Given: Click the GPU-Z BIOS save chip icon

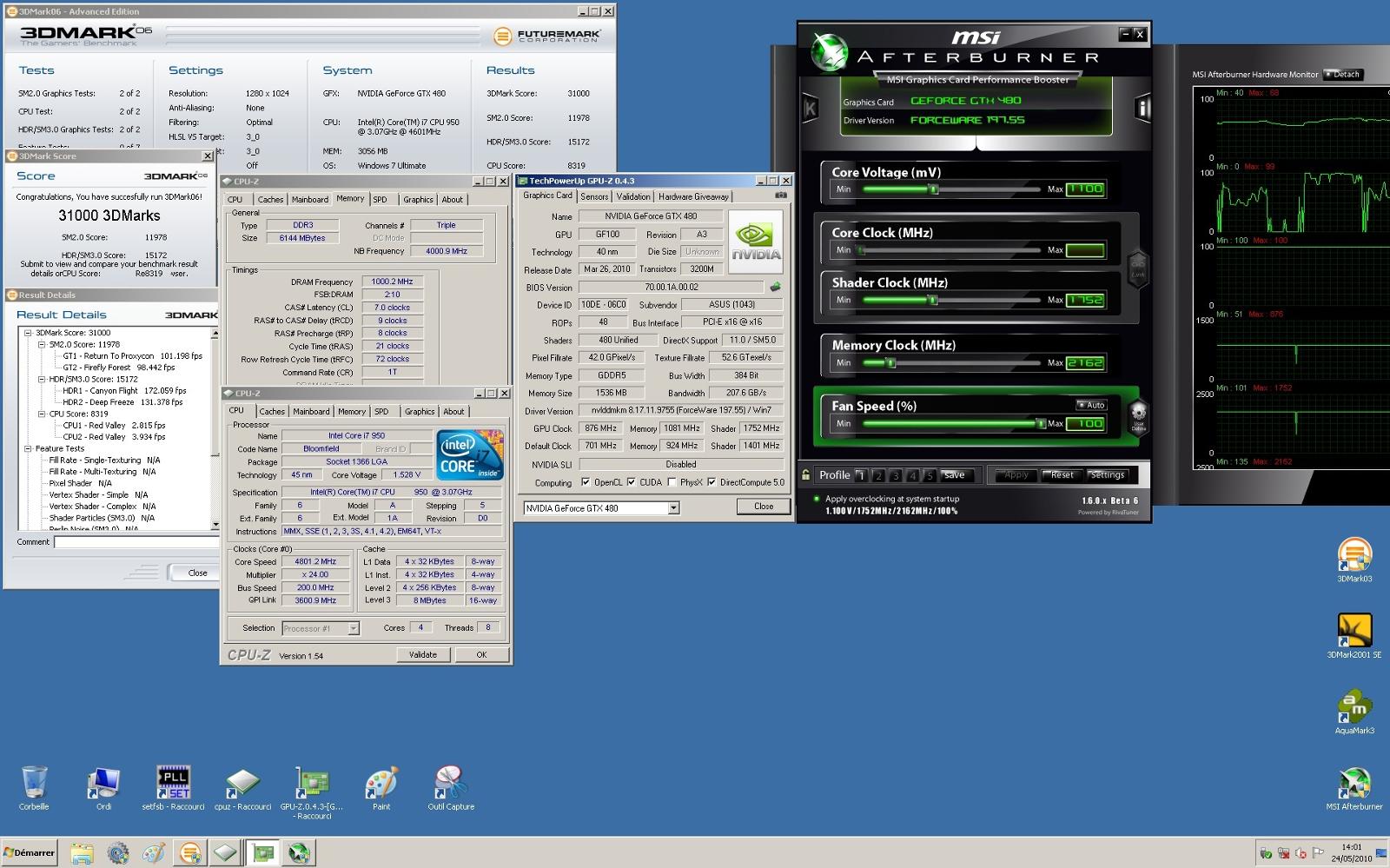Looking at the screenshot, I should (x=775, y=287).
